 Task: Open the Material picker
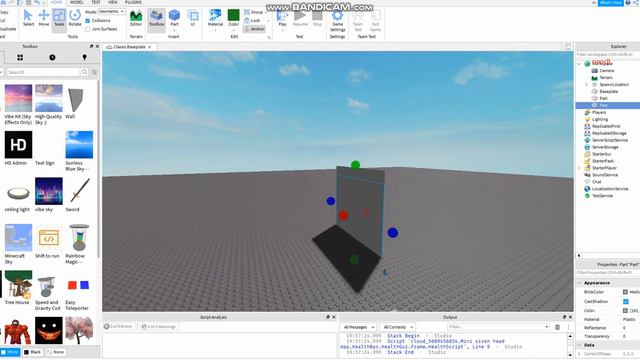point(215,19)
